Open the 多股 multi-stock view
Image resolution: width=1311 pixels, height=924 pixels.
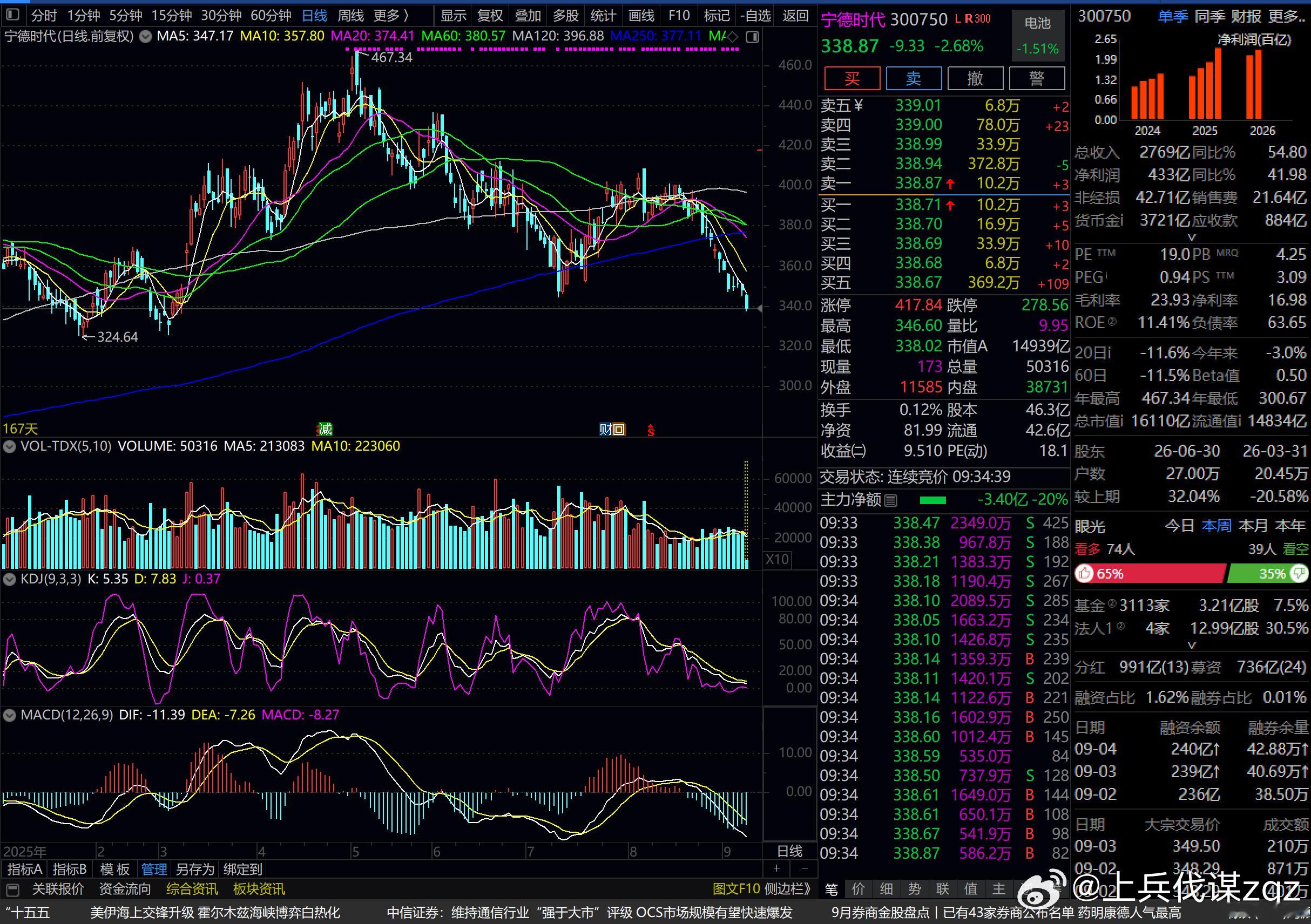565,16
